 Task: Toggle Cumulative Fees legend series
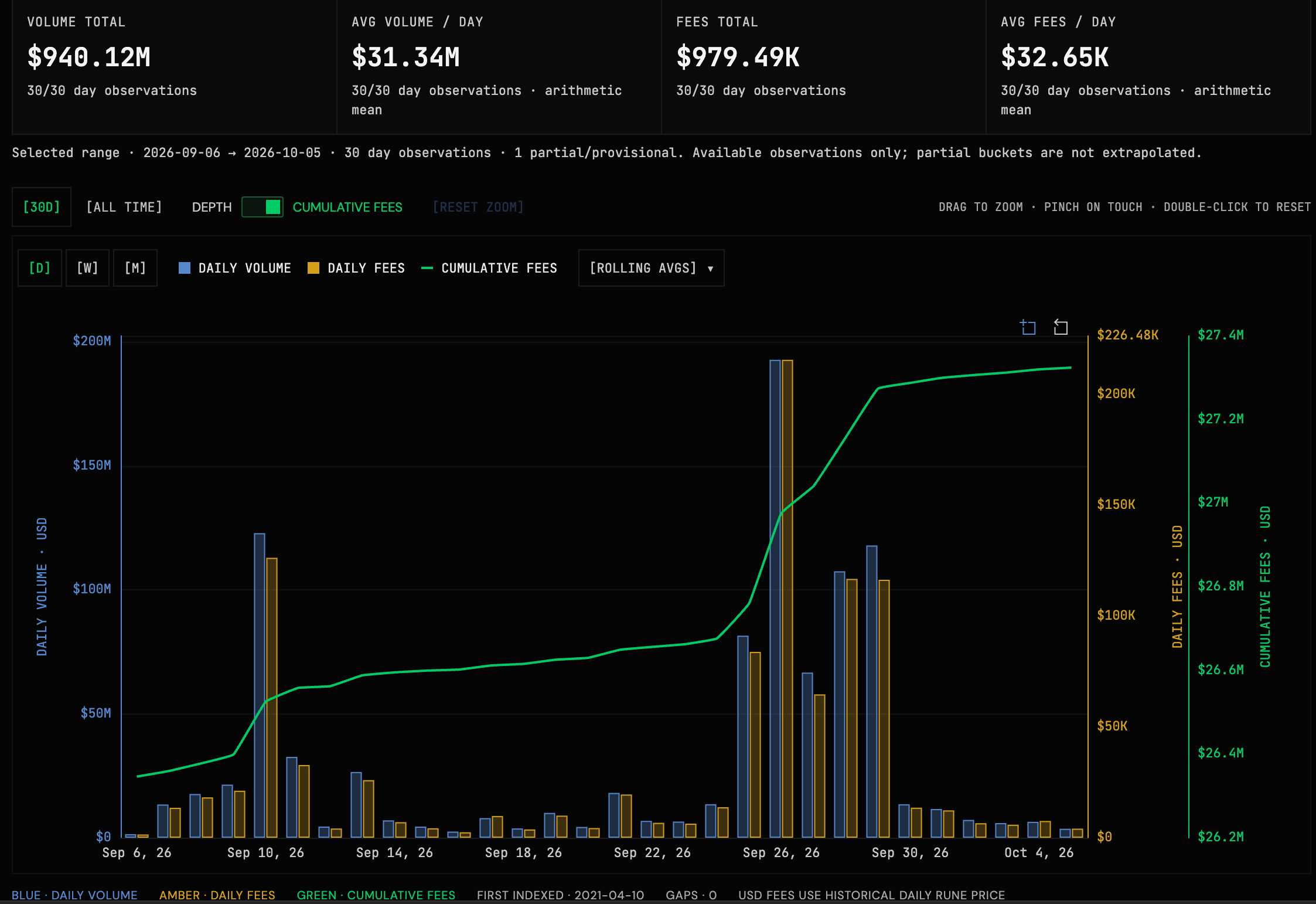click(489, 268)
